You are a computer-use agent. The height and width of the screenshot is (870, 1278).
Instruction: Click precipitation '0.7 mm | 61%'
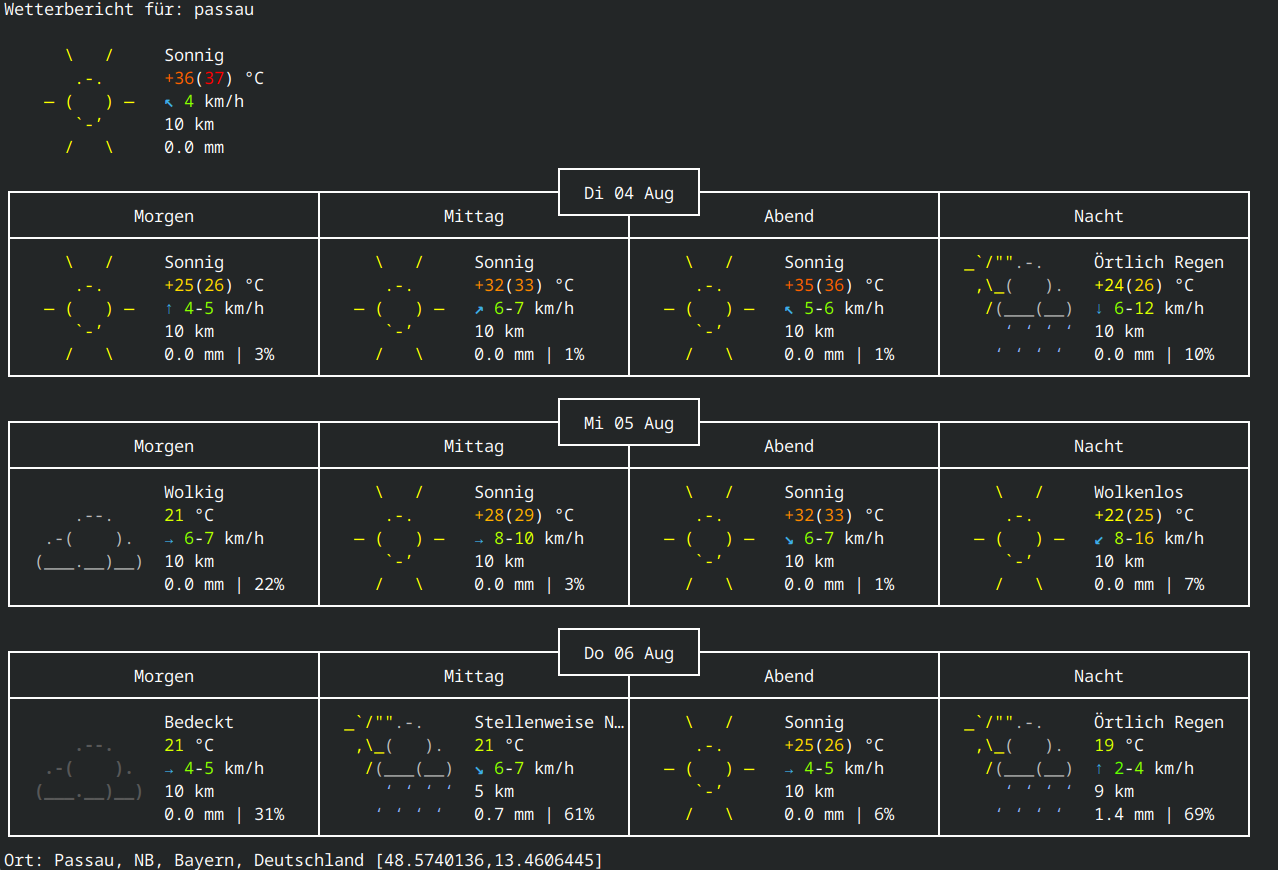534,814
